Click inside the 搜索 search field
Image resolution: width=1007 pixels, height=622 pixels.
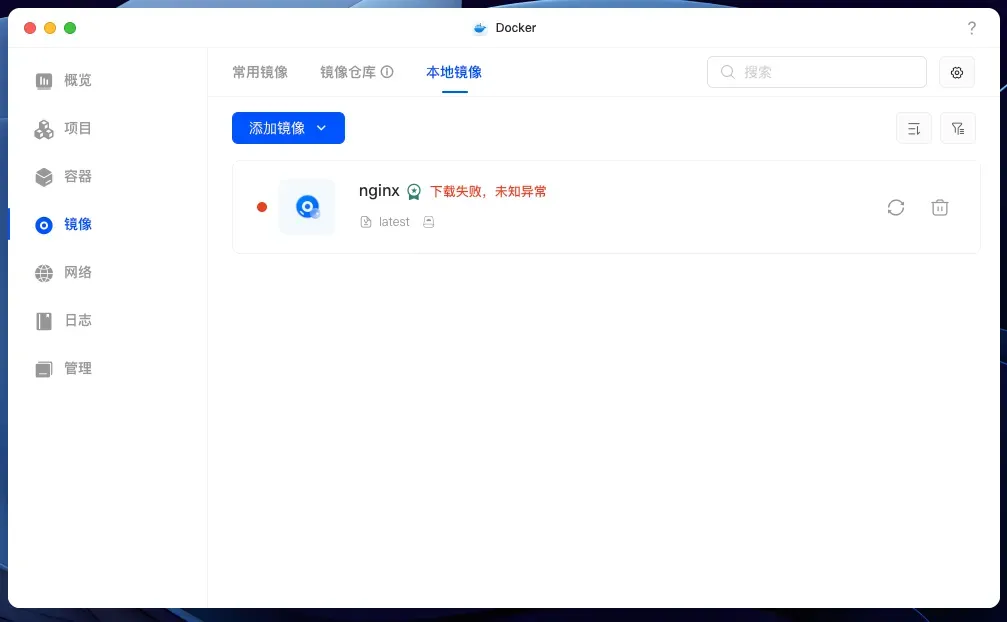click(816, 72)
